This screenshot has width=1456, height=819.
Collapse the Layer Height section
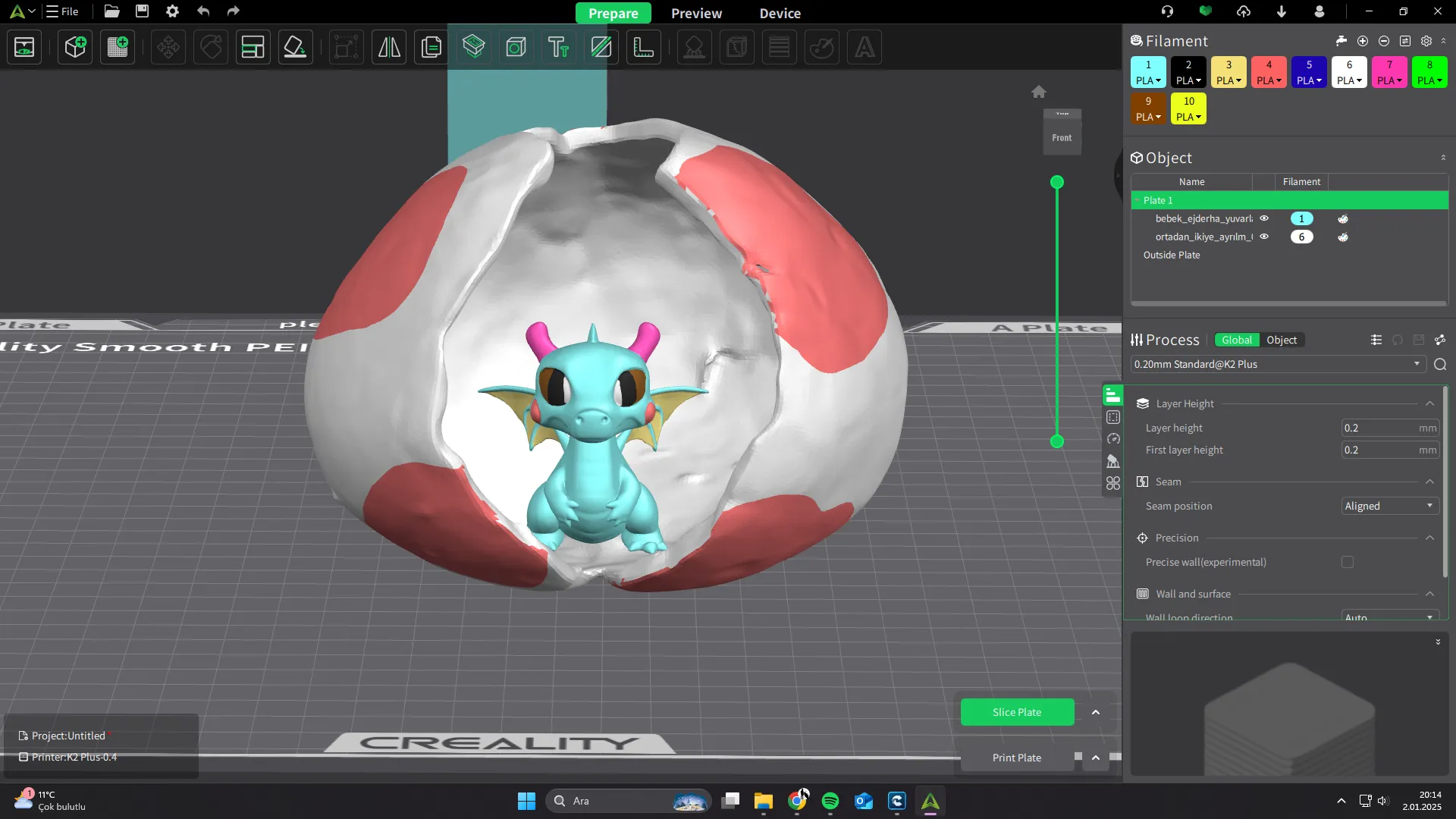1429,403
